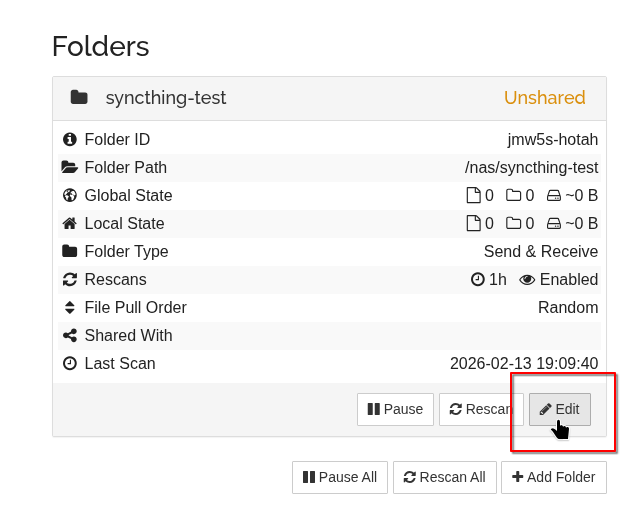
Task: Click the Last Scan clock icon
Action: tap(70, 364)
